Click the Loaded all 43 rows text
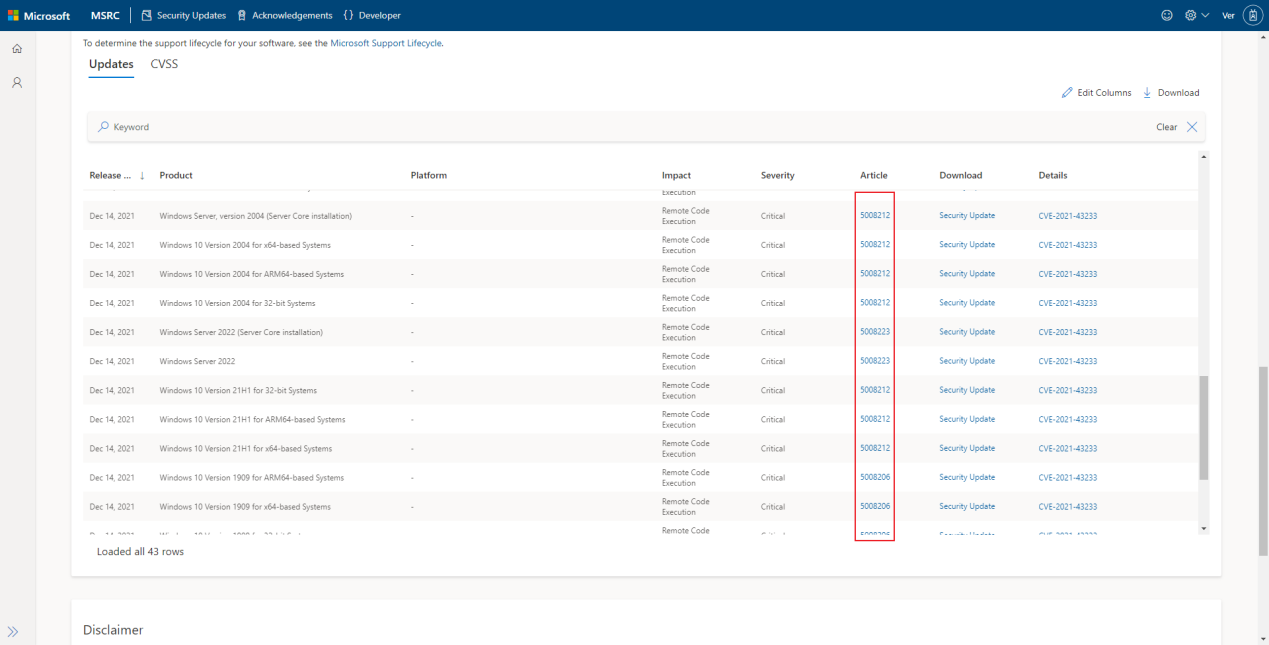 [x=140, y=551]
